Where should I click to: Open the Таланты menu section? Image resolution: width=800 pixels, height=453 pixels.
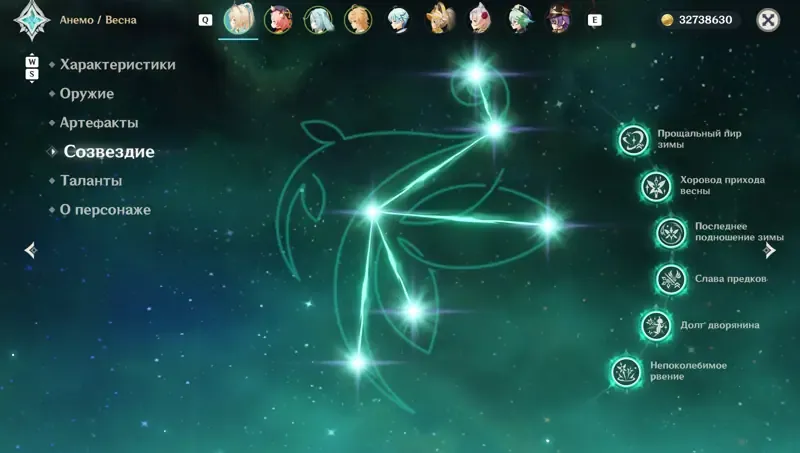point(91,181)
